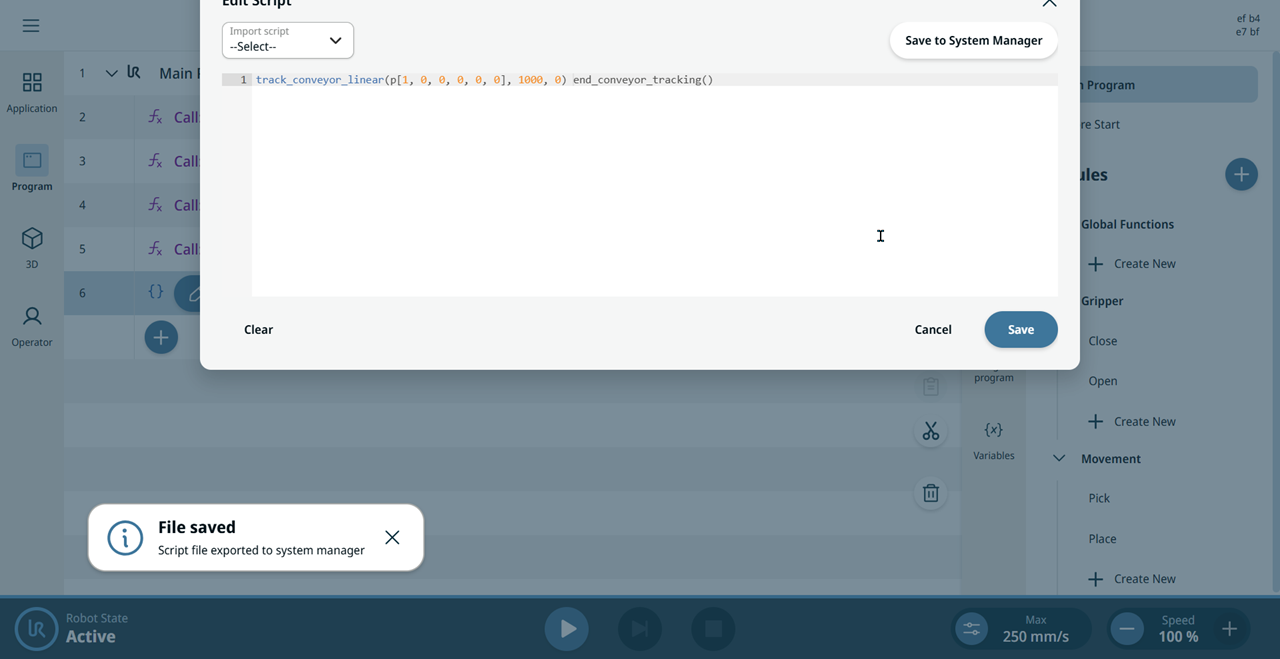The width and height of the screenshot is (1280, 659).
Task: Click the play button in bottom bar
Action: click(567, 629)
